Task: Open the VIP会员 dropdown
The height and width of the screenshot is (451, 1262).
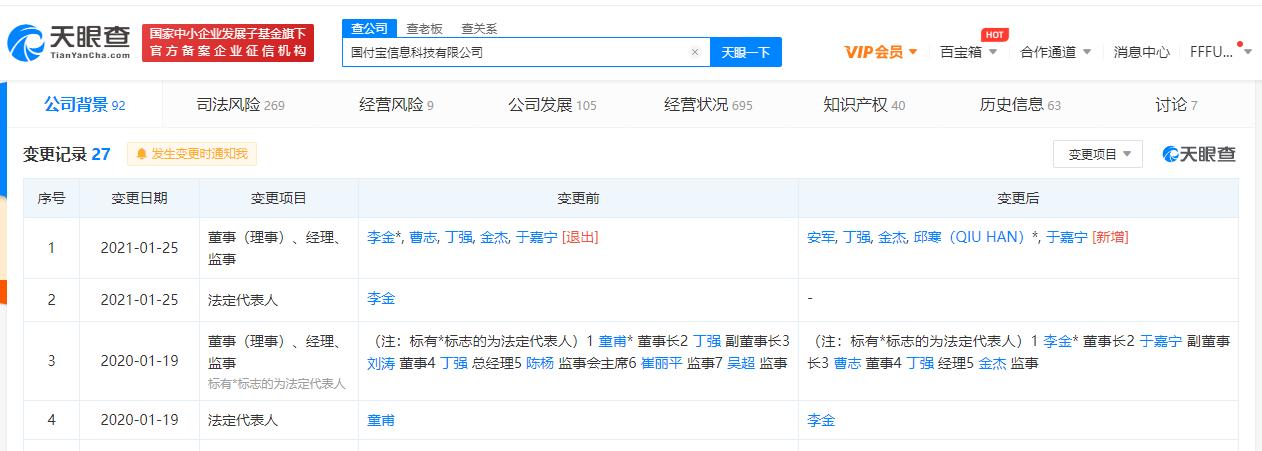Action: click(x=880, y=52)
